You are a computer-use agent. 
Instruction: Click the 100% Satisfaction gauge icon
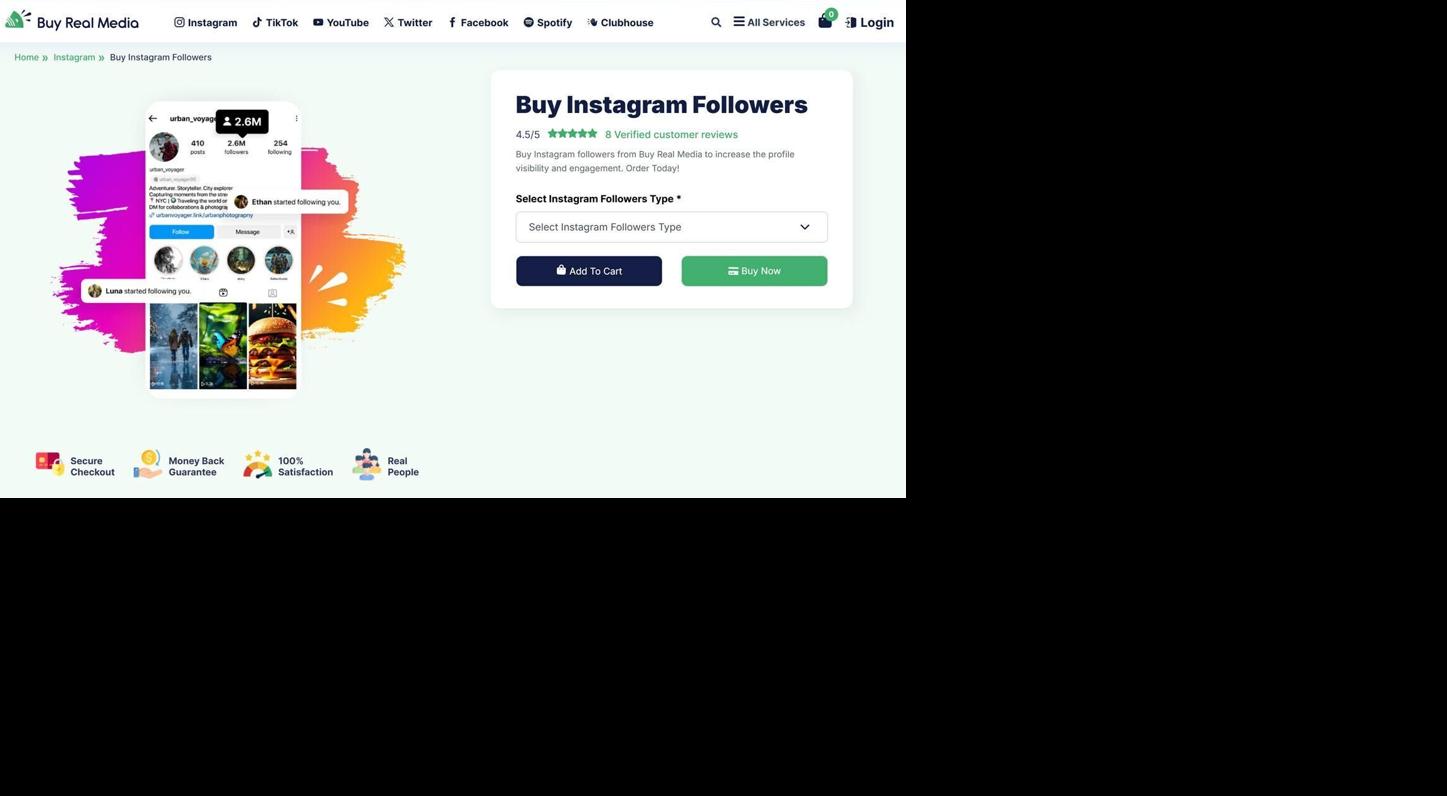258,464
